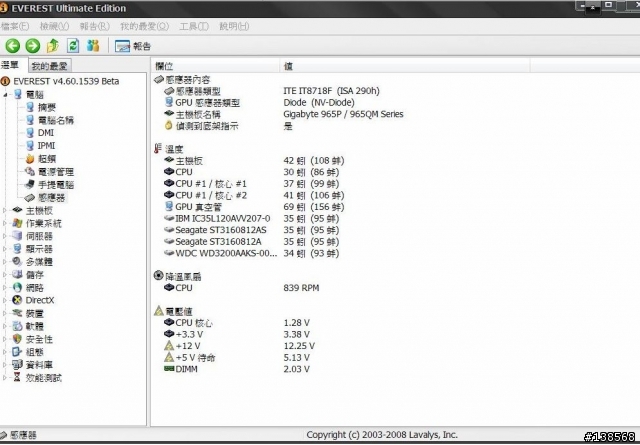Click the thermometer icon beside 溫度

tap(158, 149)
